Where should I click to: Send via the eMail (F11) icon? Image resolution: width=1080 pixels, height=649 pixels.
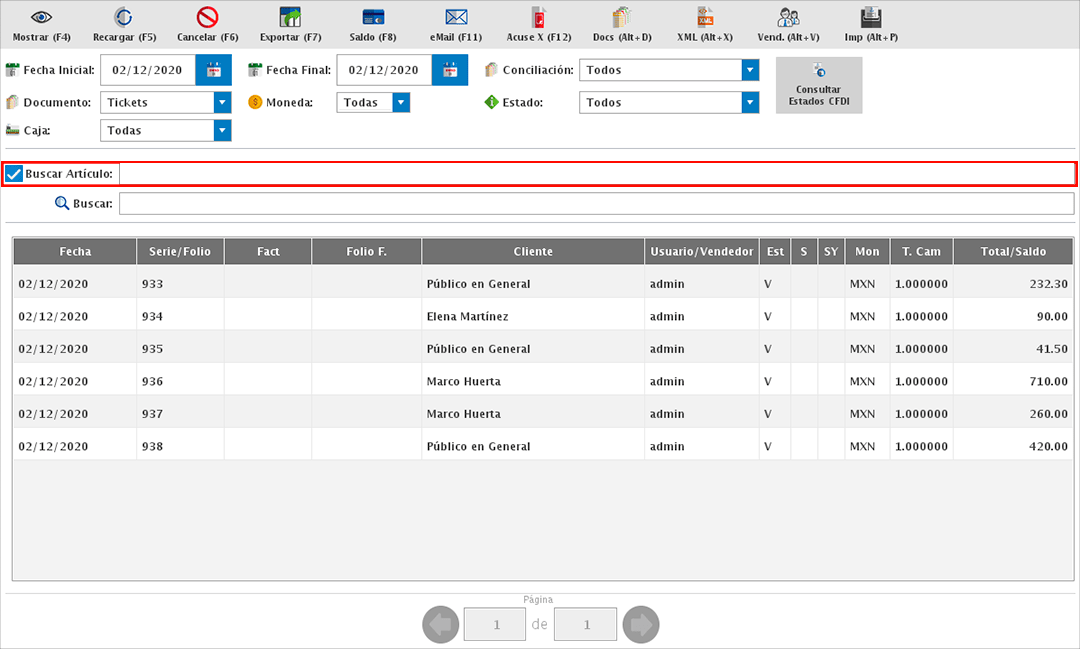click(x=456, y=18)
